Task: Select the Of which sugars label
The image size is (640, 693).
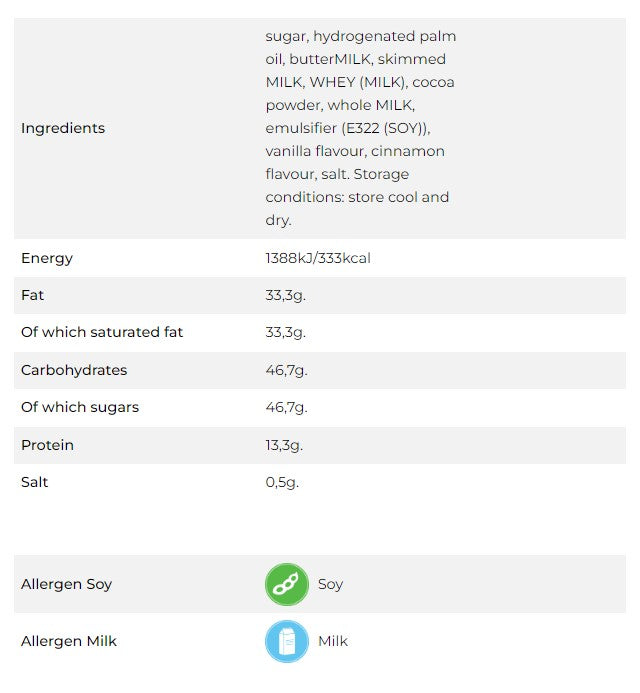Action: [80, 407]
